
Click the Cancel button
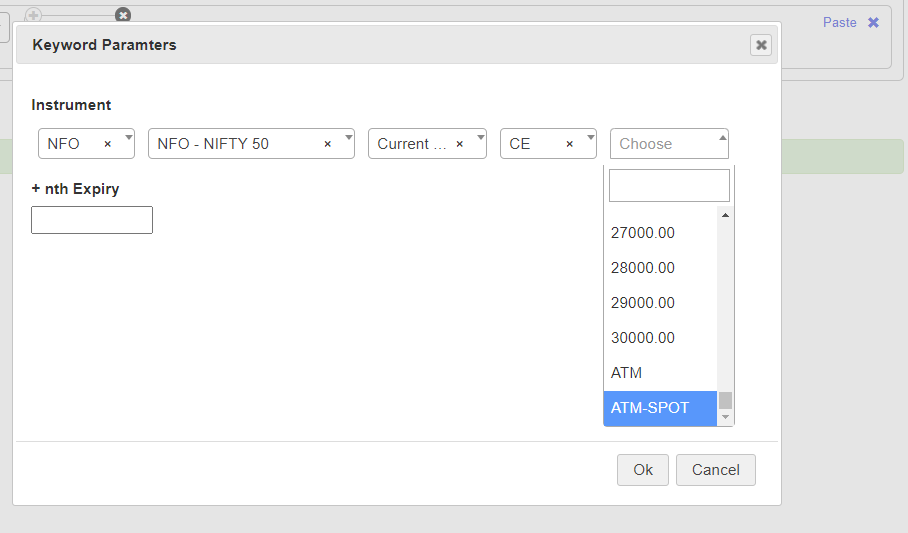716,470
